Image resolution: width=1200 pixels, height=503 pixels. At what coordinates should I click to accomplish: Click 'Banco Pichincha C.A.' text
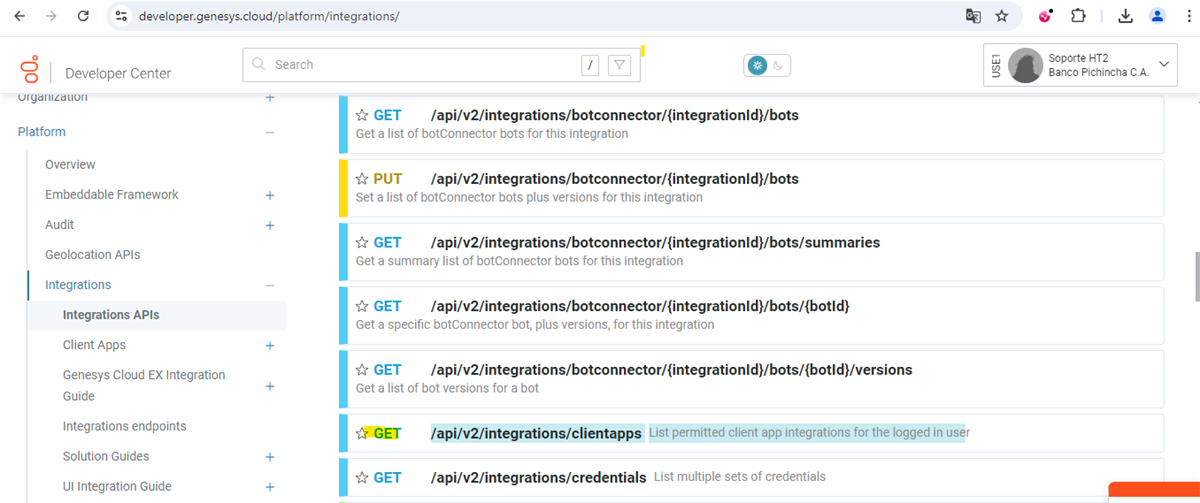pyautogui.click(x=1098, y=73)
